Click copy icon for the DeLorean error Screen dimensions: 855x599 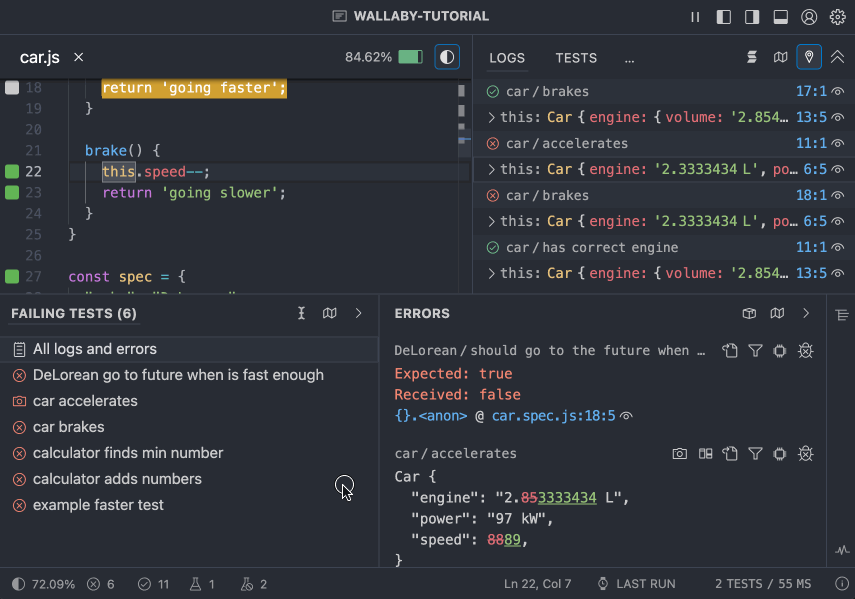730,350
